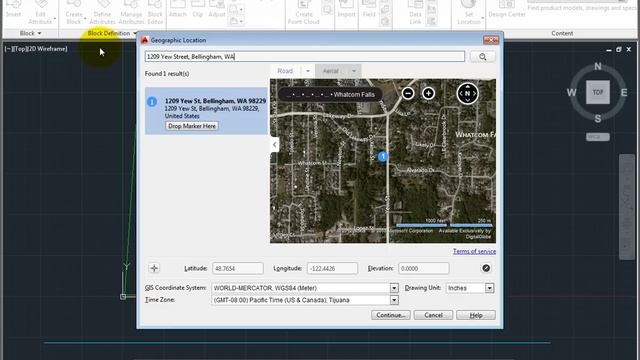This screenshot has height=360, width=640.
Task: Click Create Point Cloud ribbon icon
Action: (x=304, y=12)
